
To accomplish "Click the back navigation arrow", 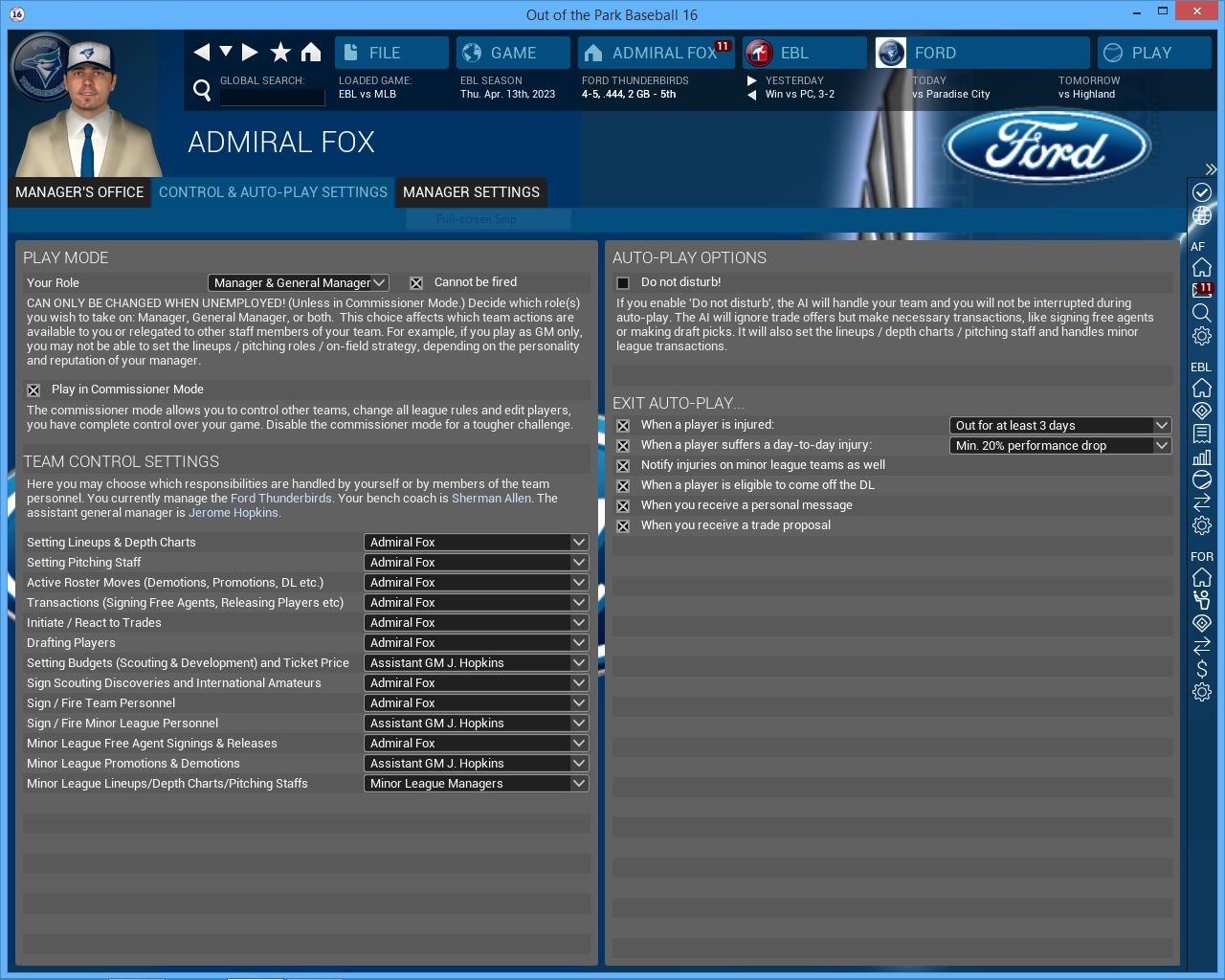I will pyautogui.click(x=201, y=52).
